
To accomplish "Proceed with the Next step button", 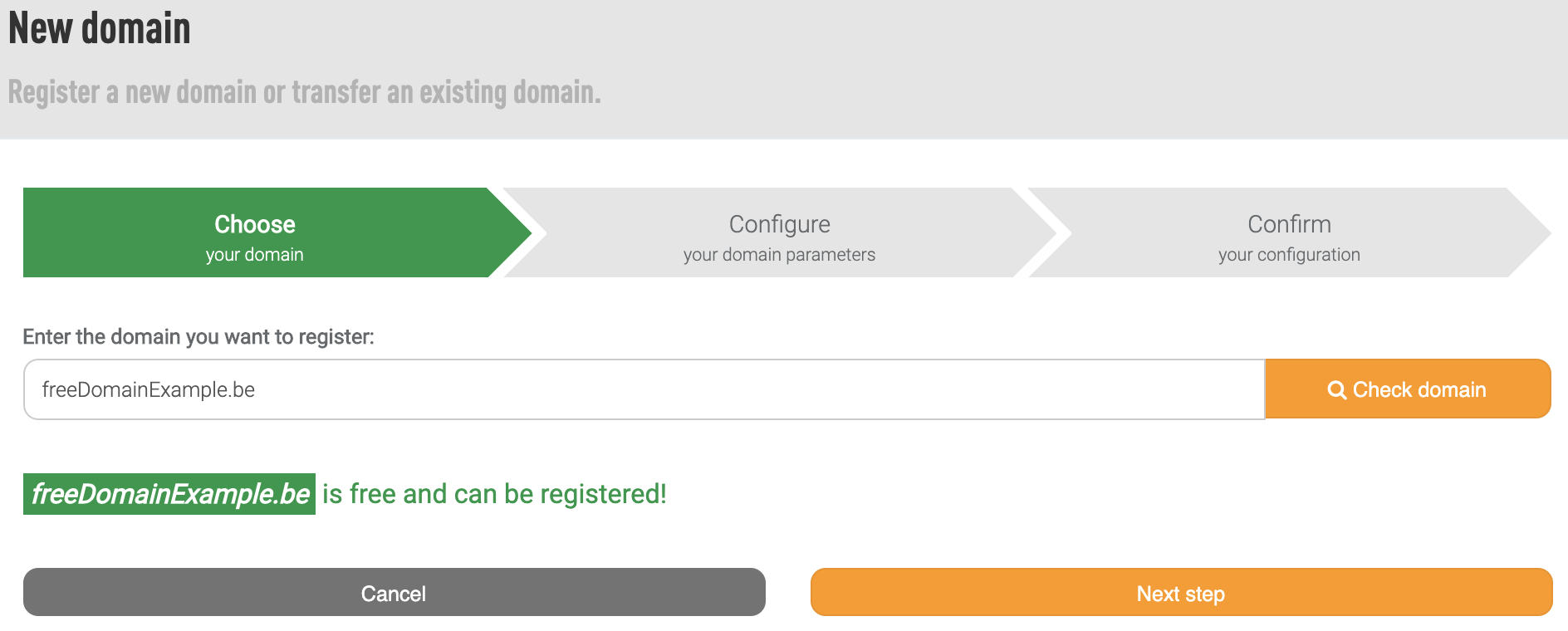I will click(1181, 592).
